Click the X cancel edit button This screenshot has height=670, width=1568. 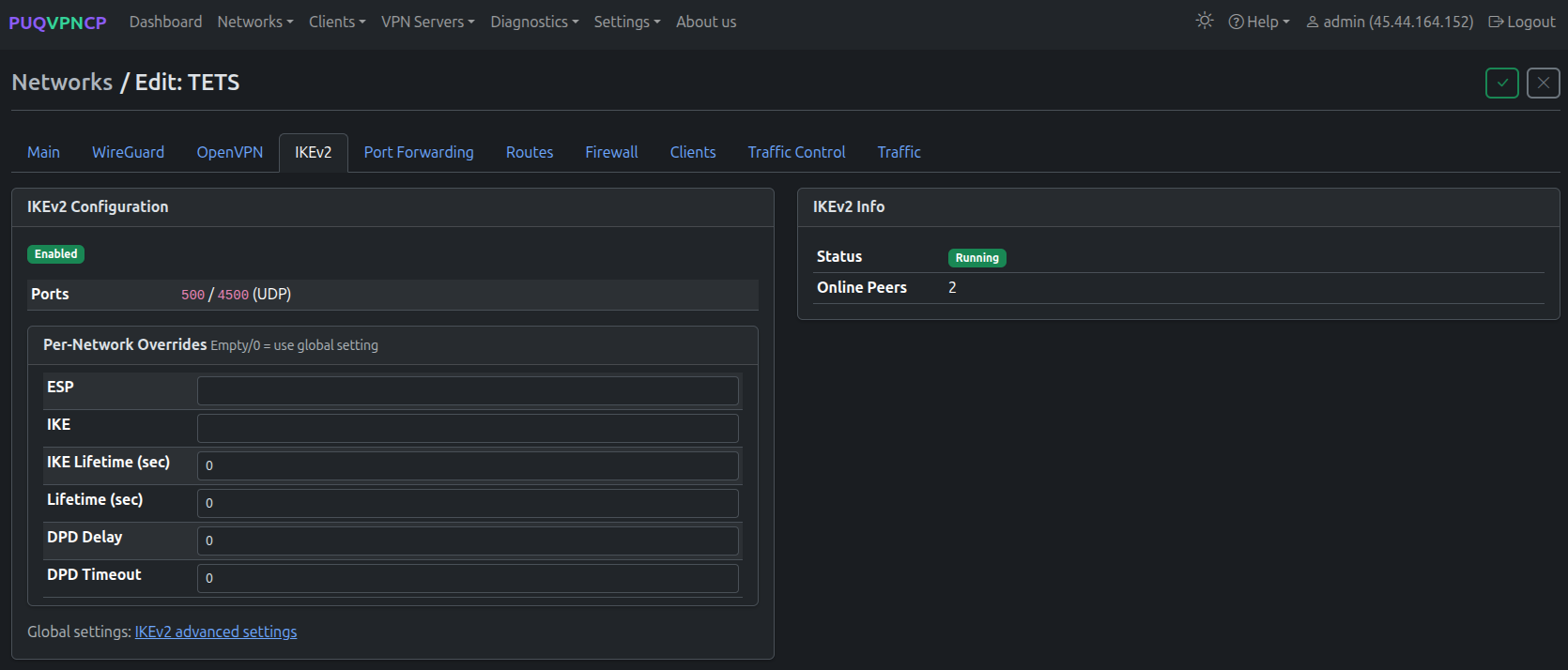point(1544,83)
